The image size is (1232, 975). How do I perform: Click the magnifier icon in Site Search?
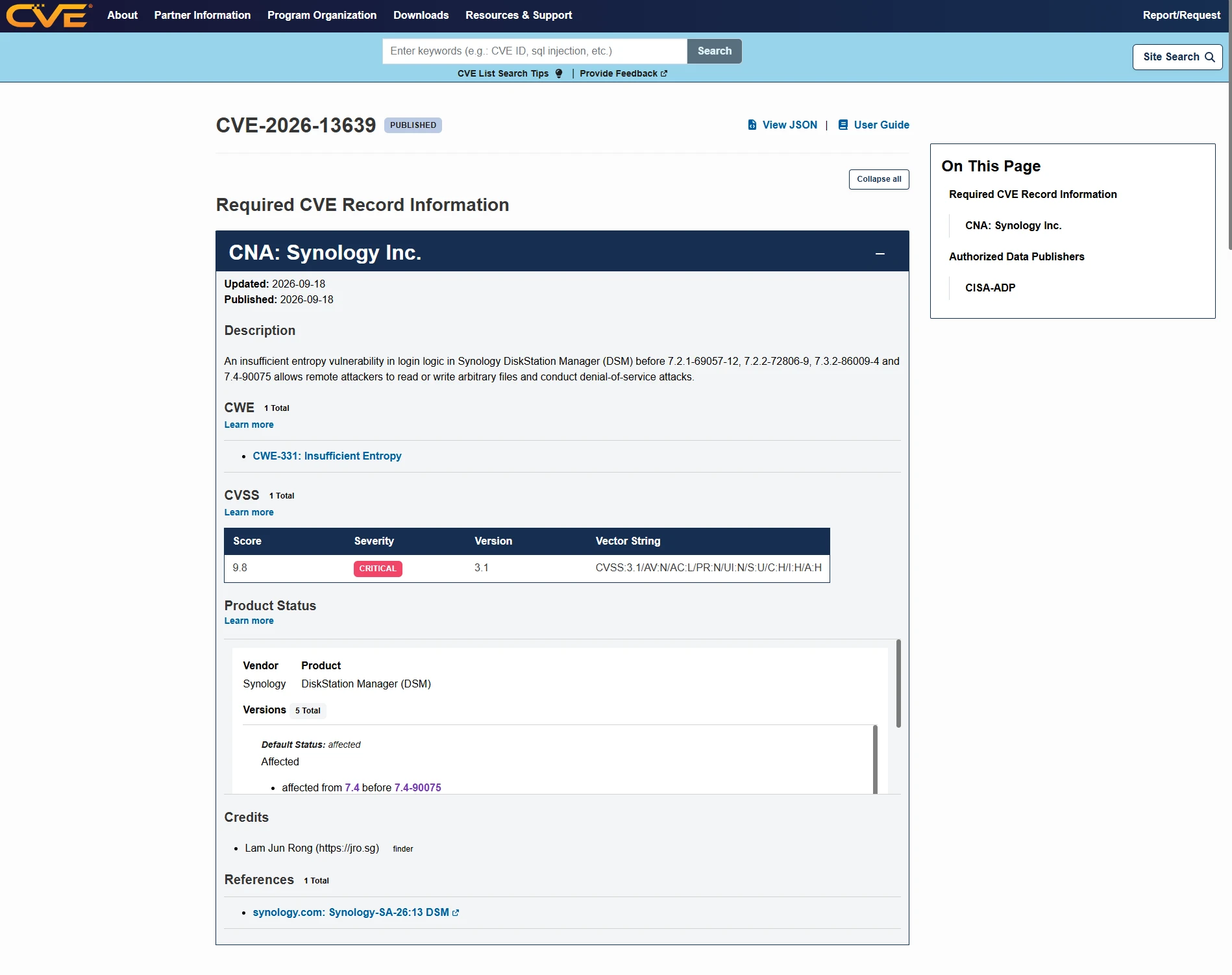coord(1210,57)
